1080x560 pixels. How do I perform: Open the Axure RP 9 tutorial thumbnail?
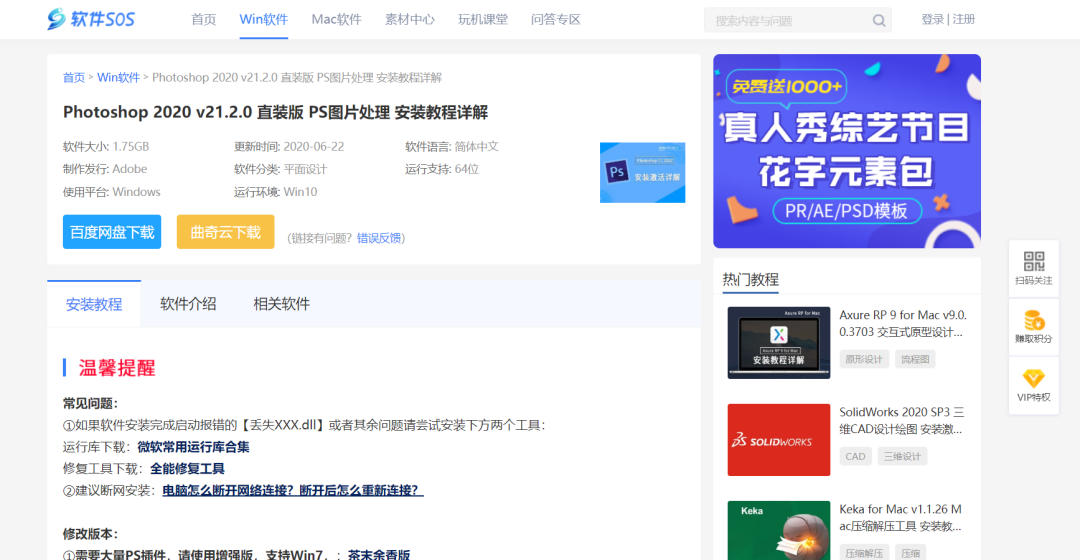pyautogui.click(x=779, y=342)
